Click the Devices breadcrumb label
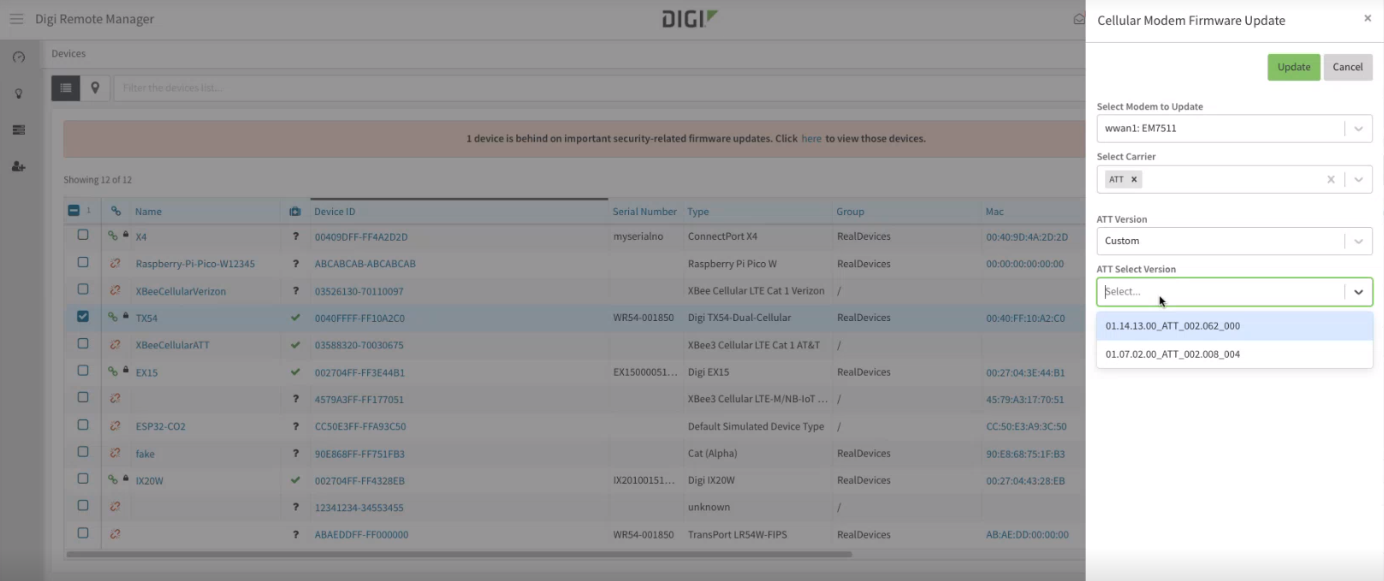1384x581 pixels. pyautogui.click(x=69, y=53)
